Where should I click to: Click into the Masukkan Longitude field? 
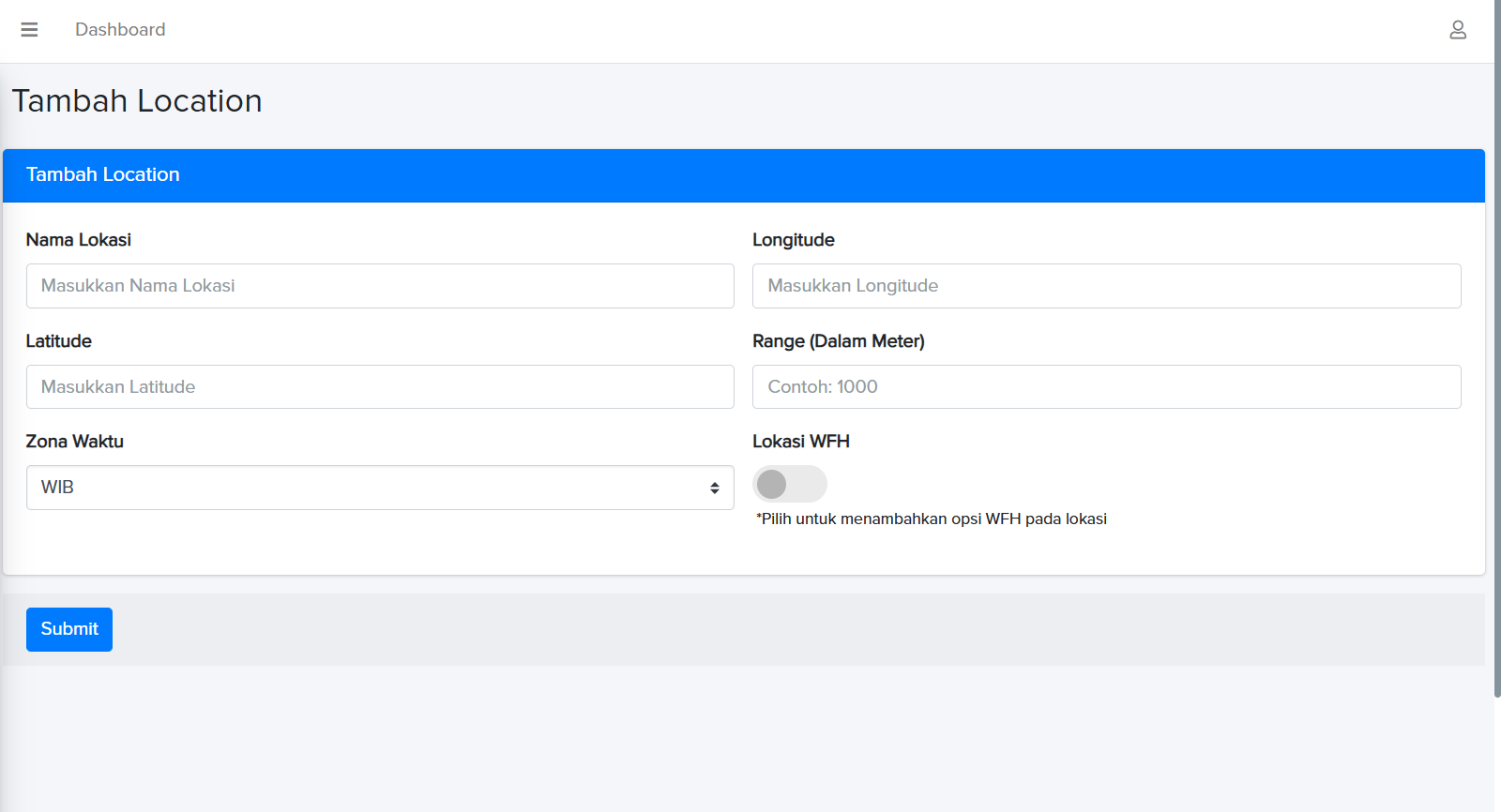pos(1106,286)
